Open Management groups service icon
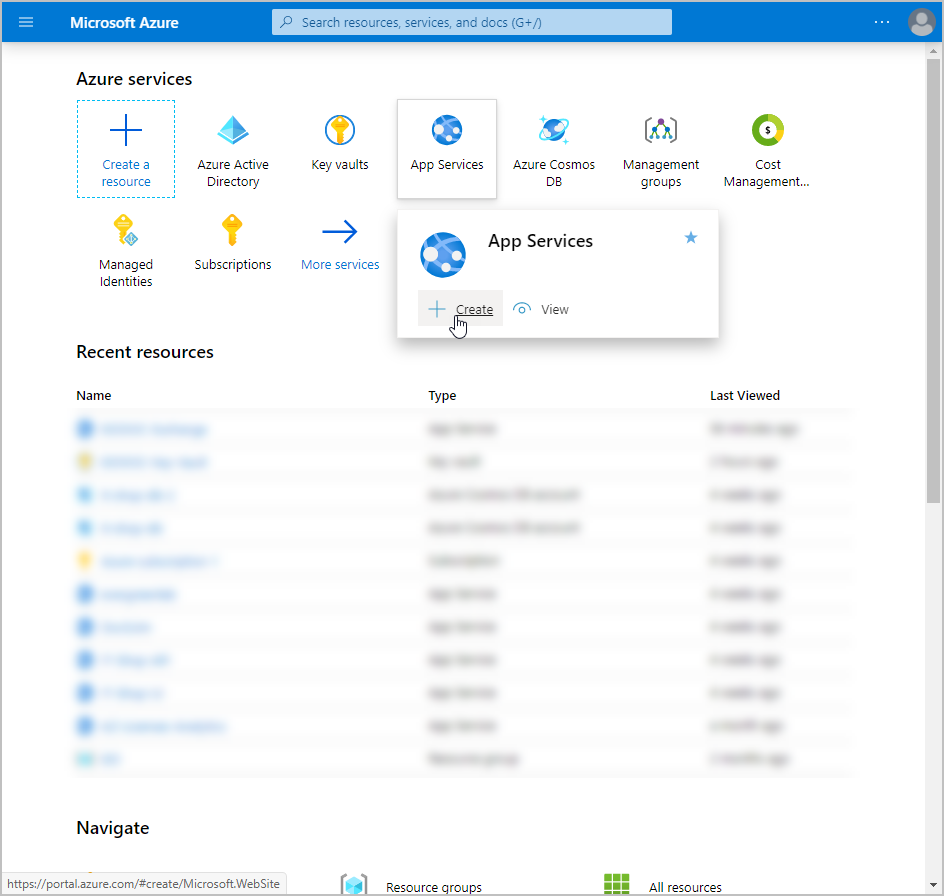 tap(661, 131)
